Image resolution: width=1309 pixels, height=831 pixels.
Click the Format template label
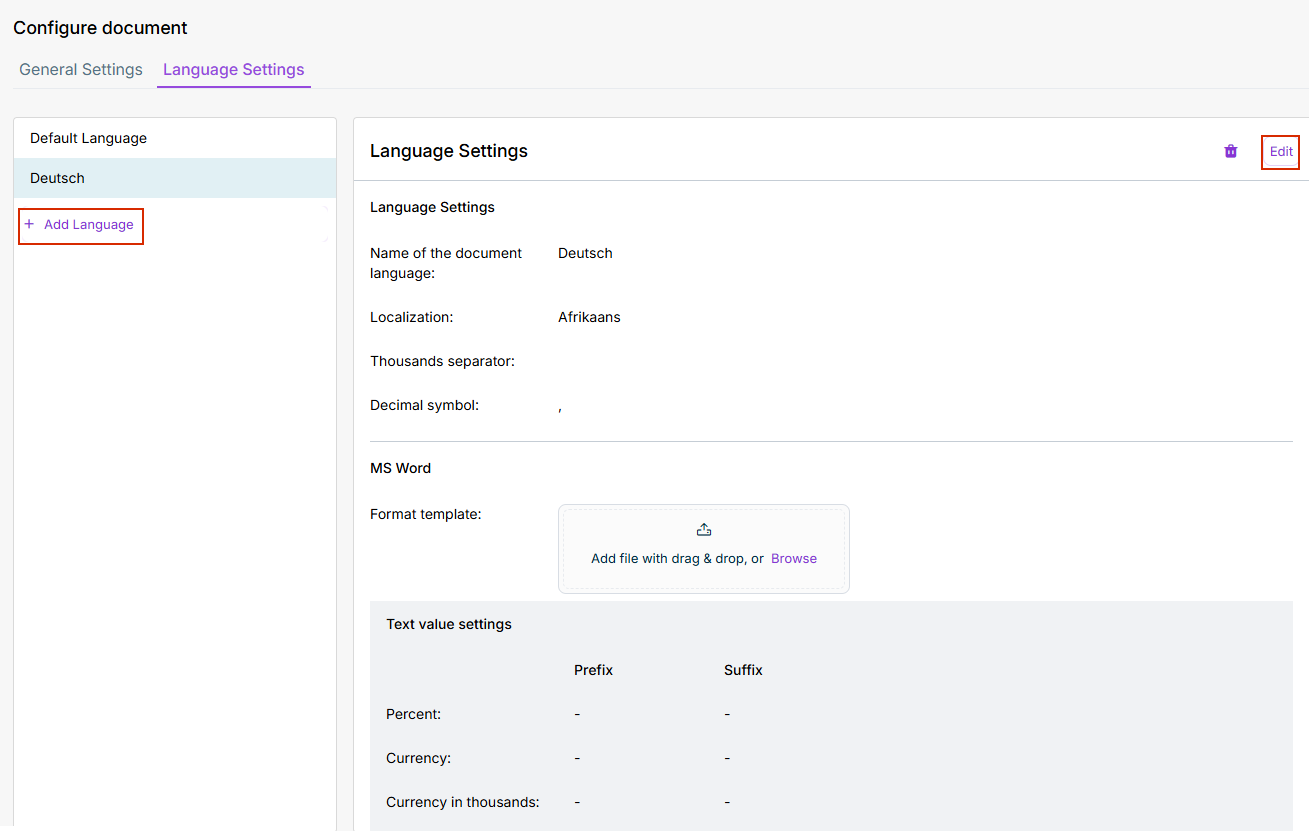(x=426, y=514)
